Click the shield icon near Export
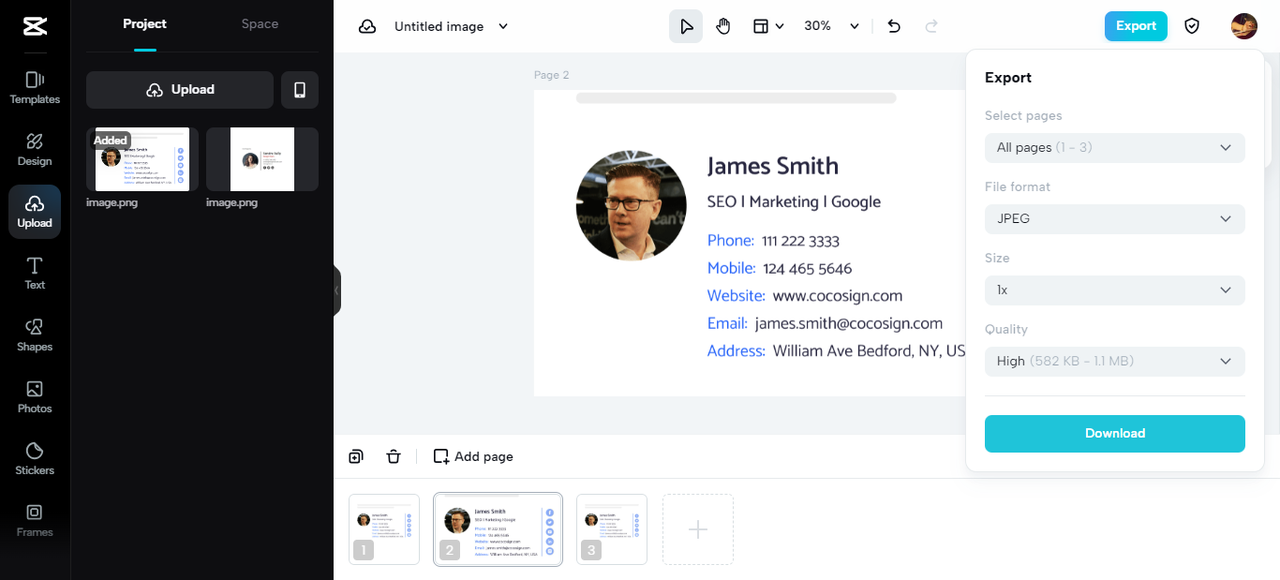This screenshot has width=1280, height=580. pos(1192,26)
